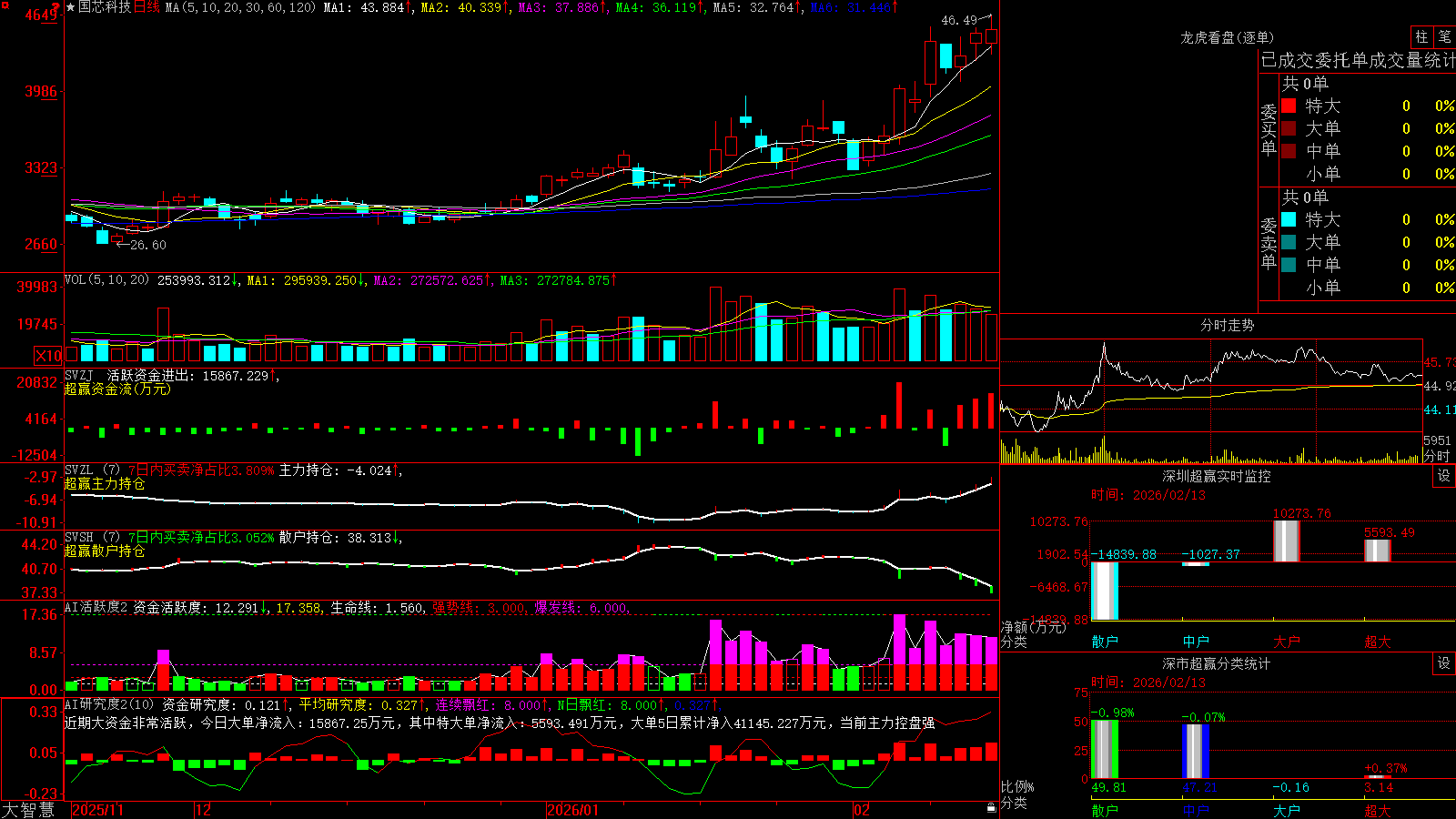Open 设 settings for 深圳超赢实时监控

[x=1444, y=476]
